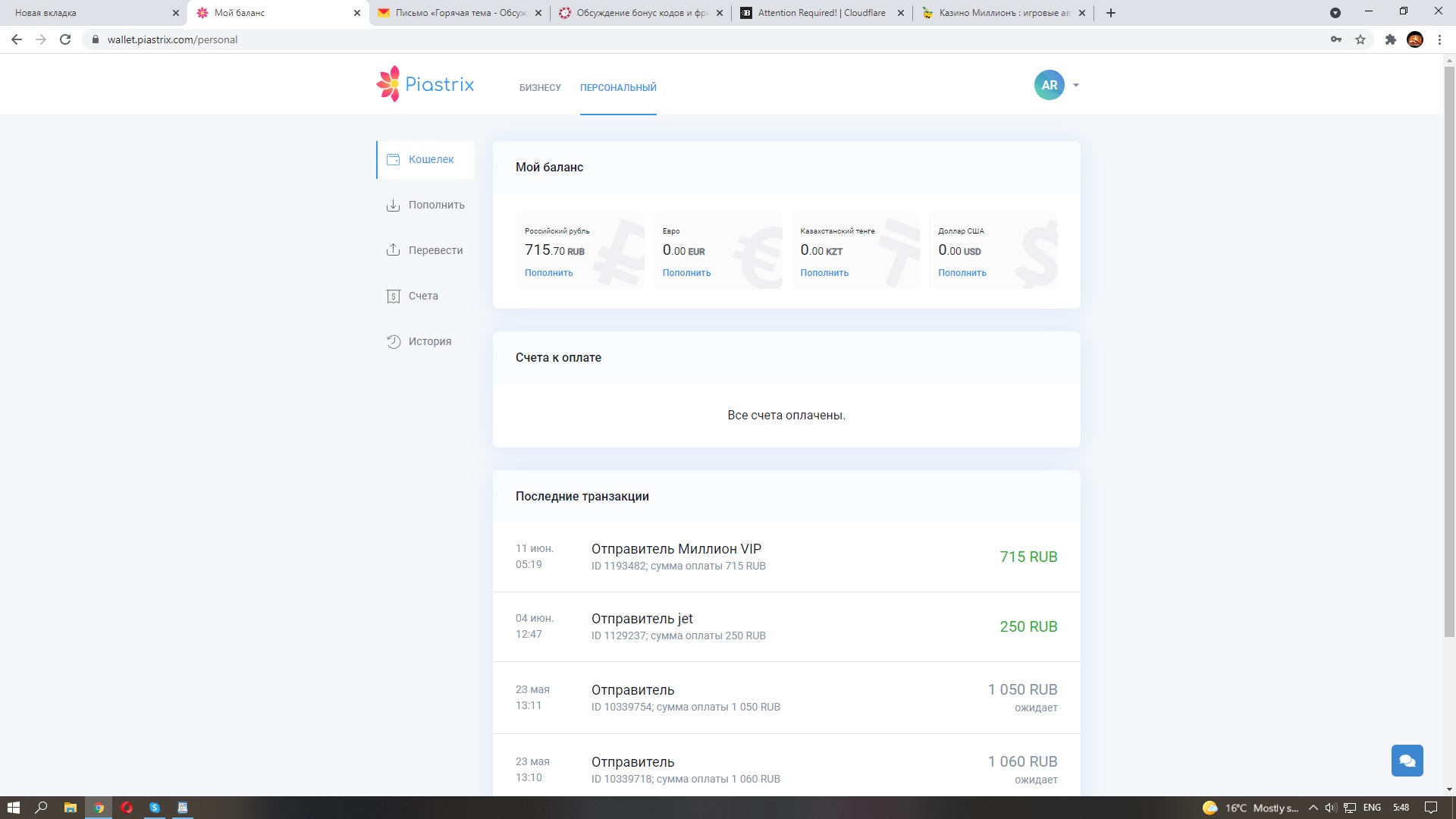The image size is (1456, 819).
Task: Bookmark page with star icon
Action: pos(1360,39)
